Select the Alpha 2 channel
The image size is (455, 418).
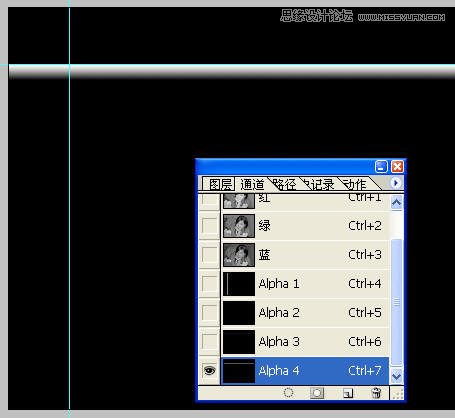pyautogui.click(x=305, y=313)
